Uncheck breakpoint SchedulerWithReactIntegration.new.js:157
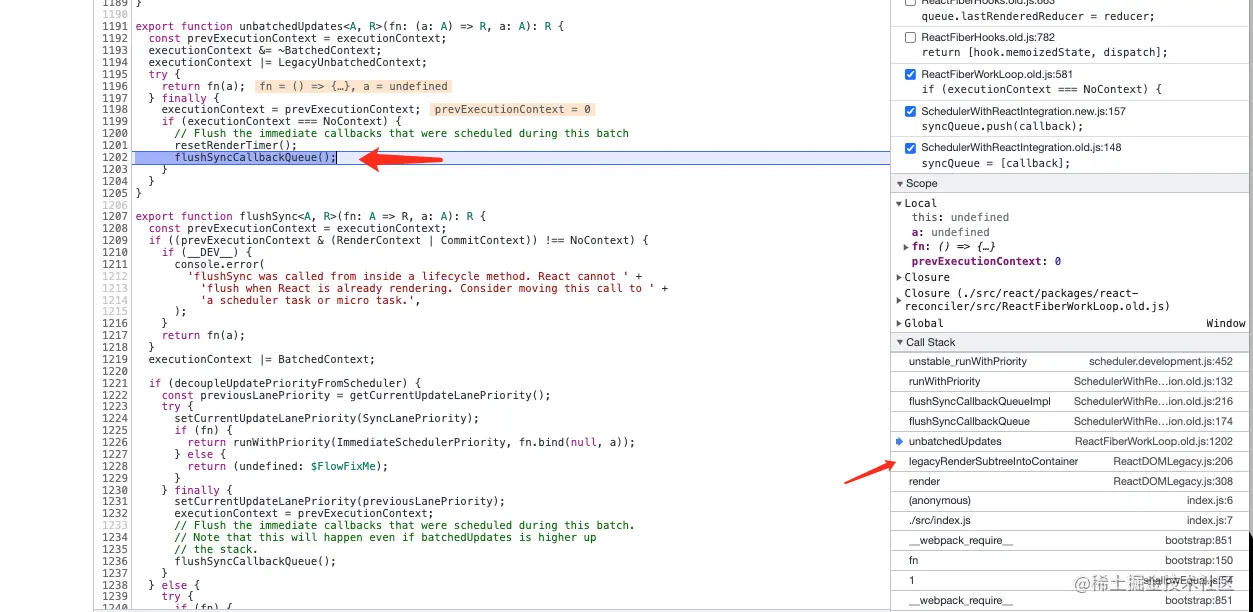The height and width of the screenshot is (612, 1253). (x=910, y=111)
